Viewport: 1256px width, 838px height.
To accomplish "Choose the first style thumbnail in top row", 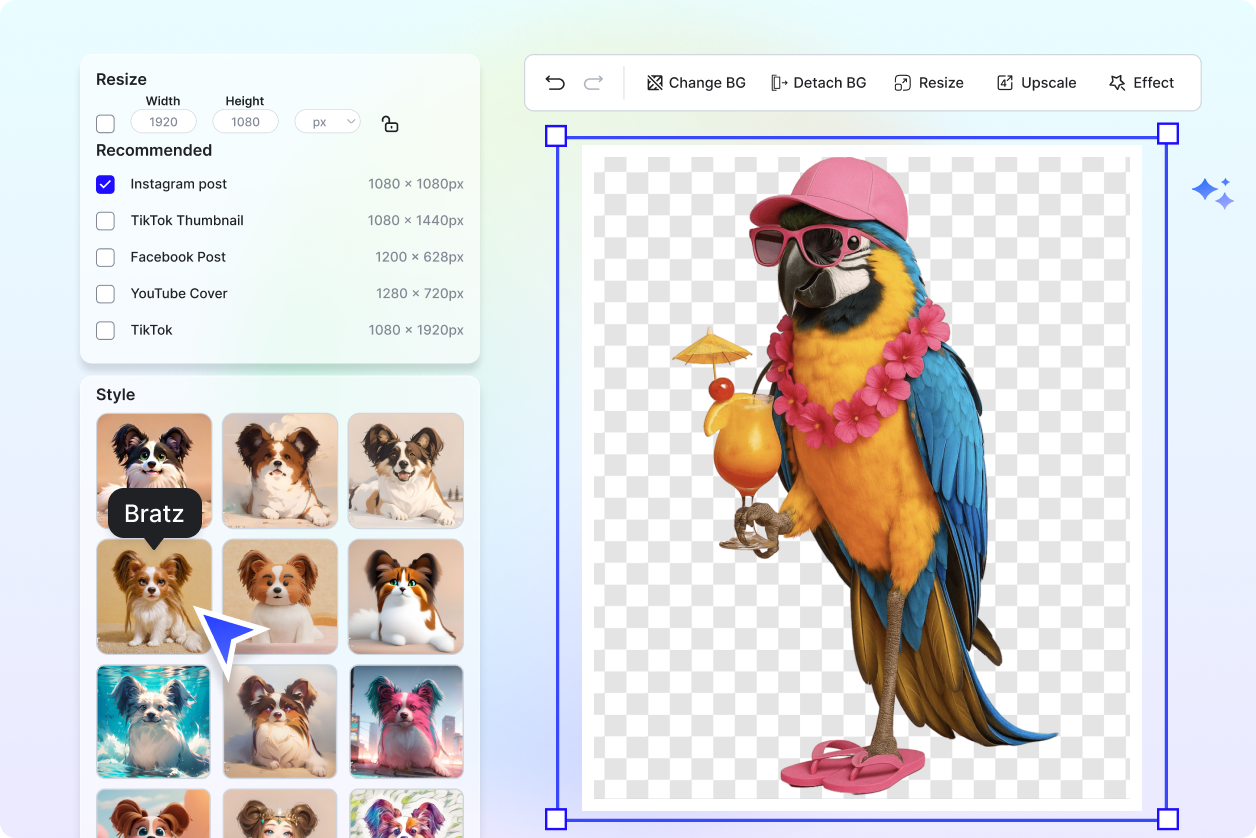I will pyautogui.click(x=154, y=470).
